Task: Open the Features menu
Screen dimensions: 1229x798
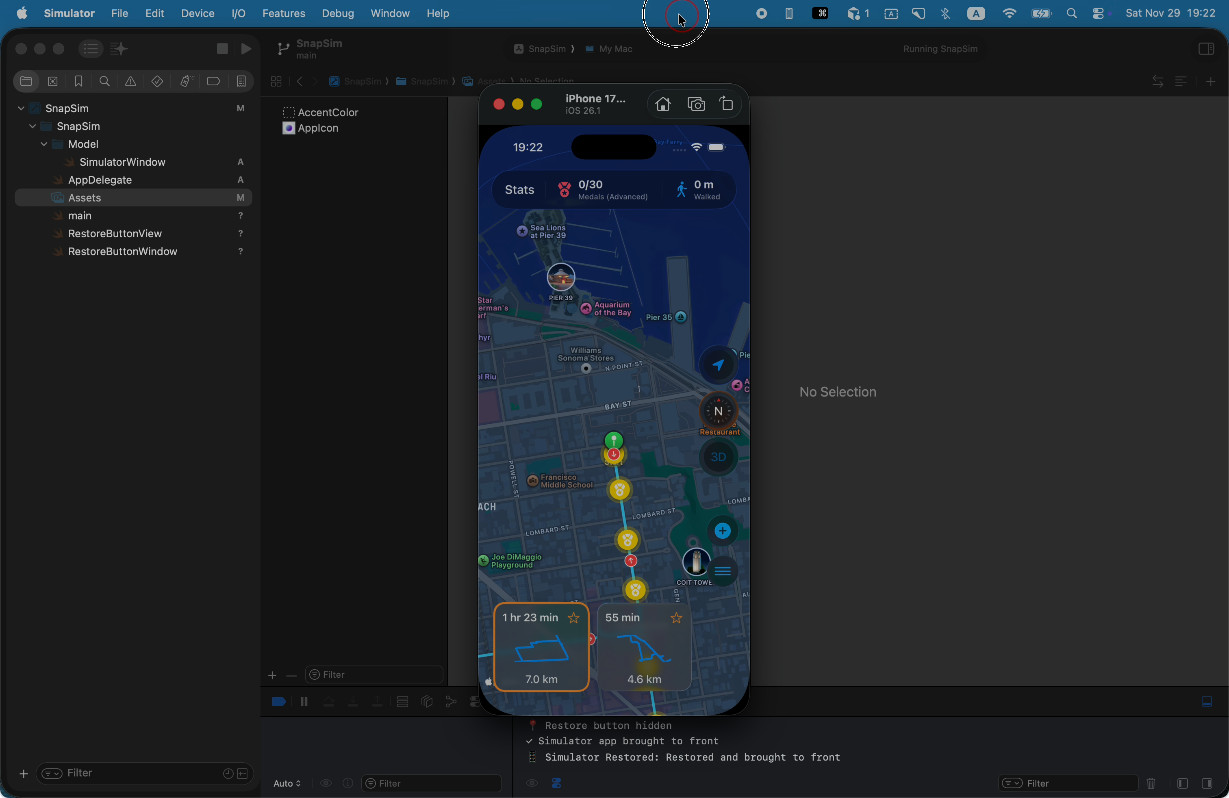Action: [x=284, y=13]
